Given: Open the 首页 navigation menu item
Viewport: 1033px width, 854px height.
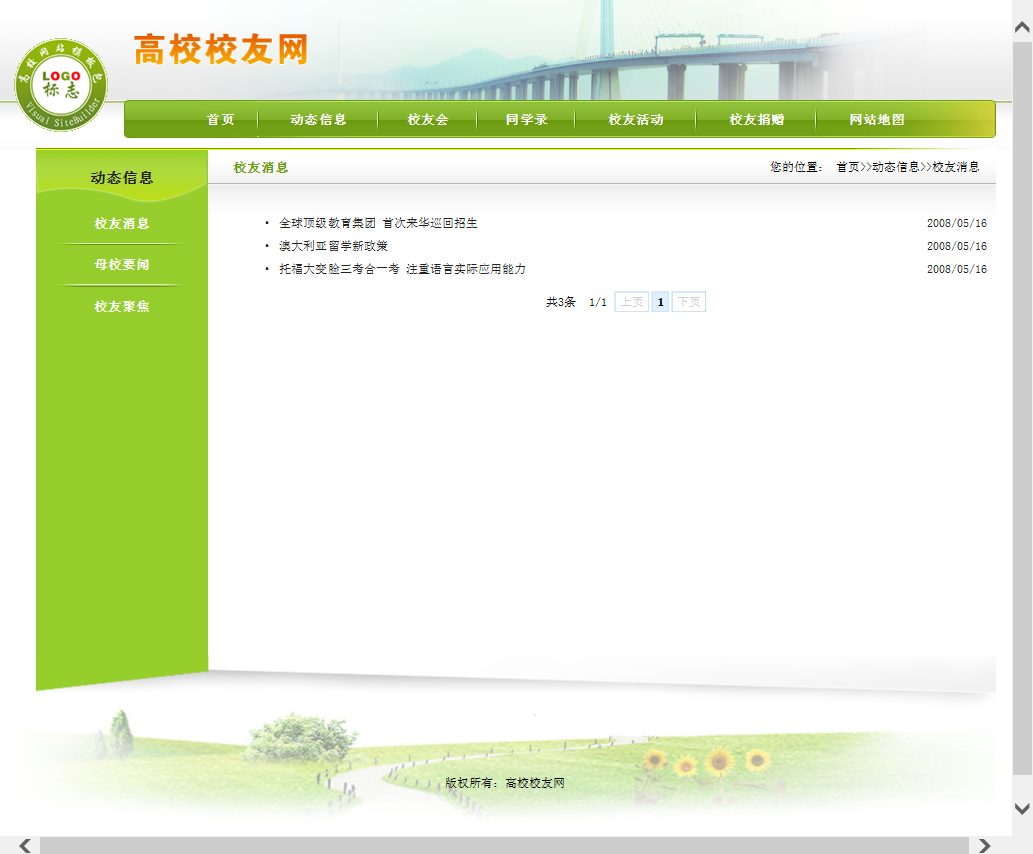Looking at the screenshot, I should coord(220,120).
